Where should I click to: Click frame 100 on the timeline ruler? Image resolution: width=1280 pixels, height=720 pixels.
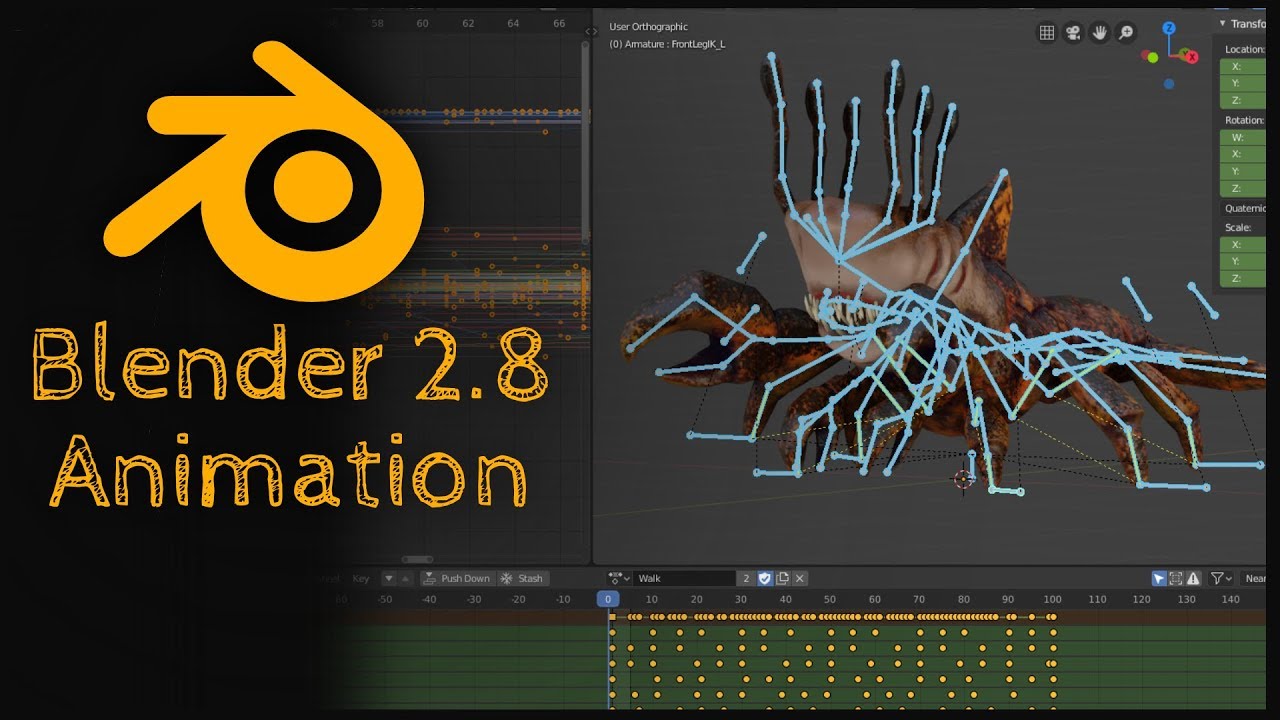1052,599
